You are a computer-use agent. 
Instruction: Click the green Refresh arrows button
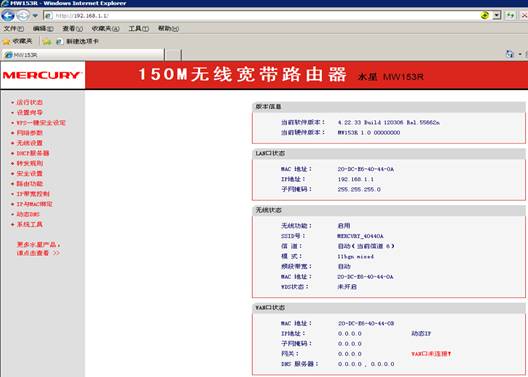pyautogui.click(x=510, y=15)
